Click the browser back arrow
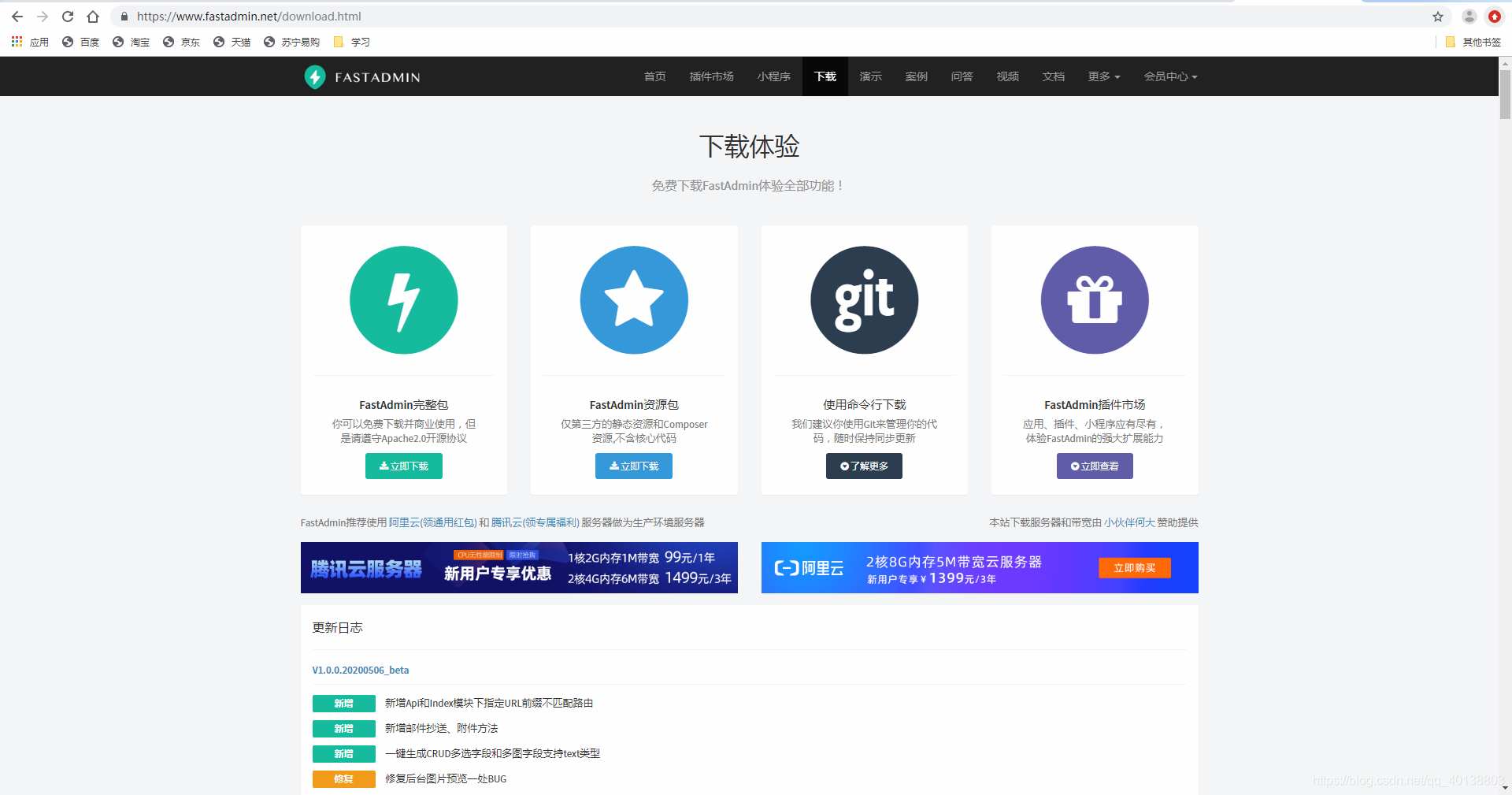 [x=17, y=17]
